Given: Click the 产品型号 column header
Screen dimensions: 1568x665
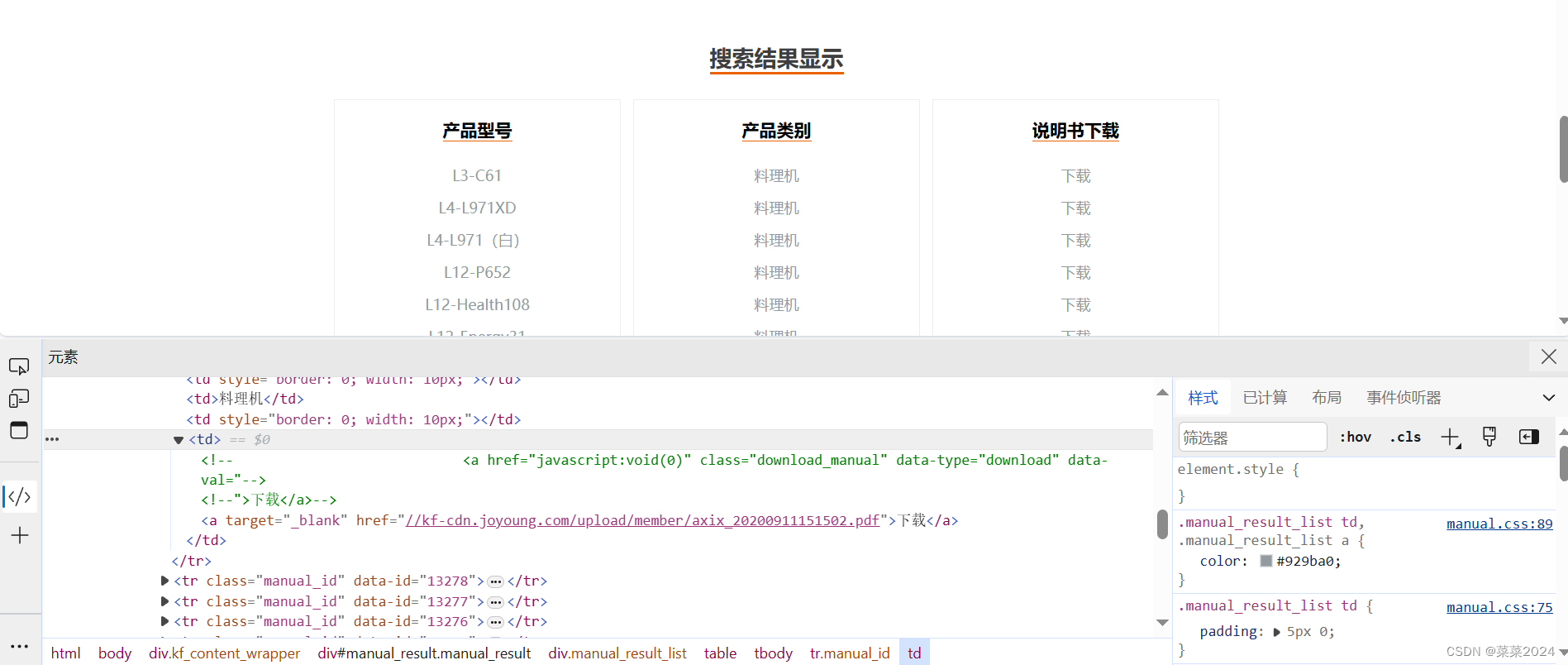Looking at the screenshot, I should [x=477, y=131].
